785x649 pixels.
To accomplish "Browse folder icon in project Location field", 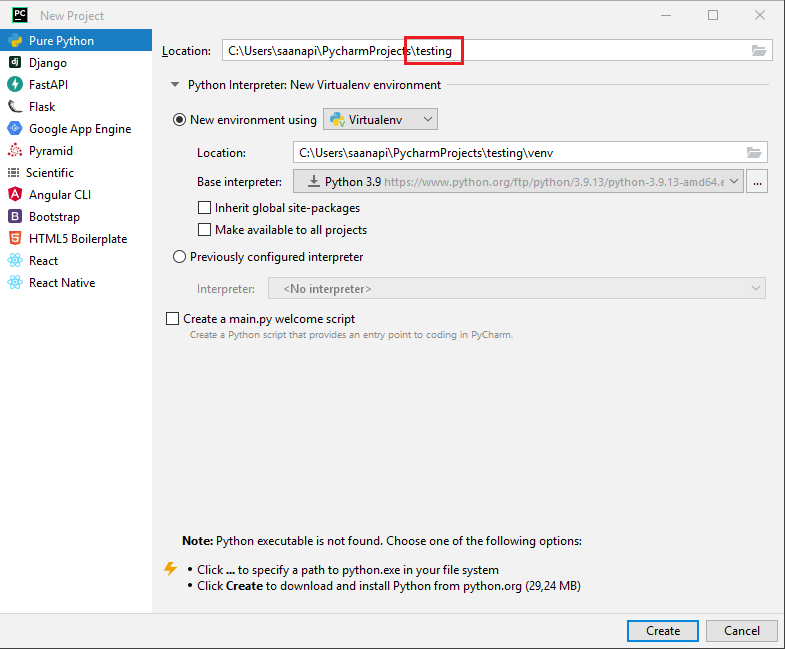I will coord(759,51).
